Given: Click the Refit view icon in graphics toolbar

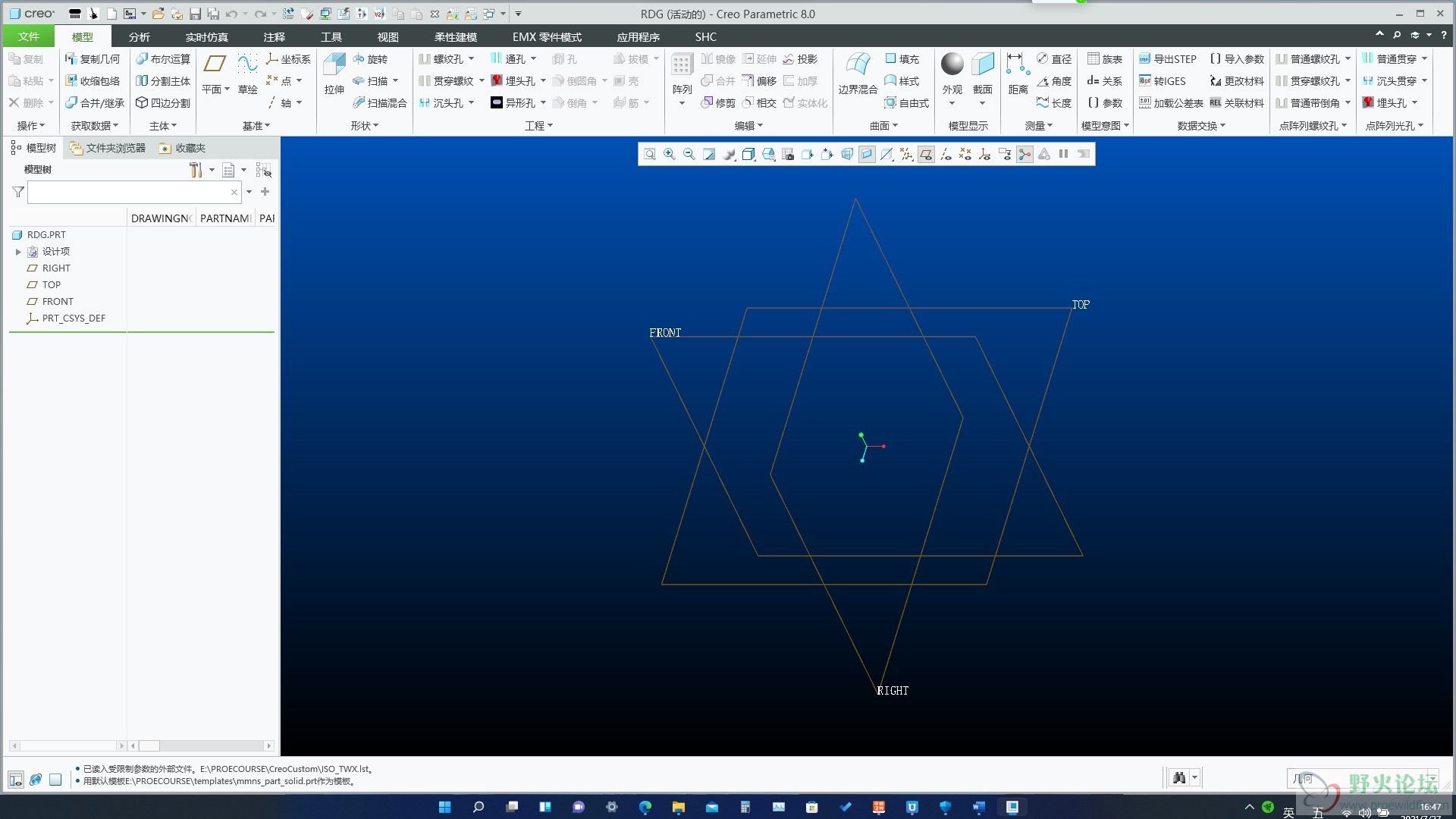Looking at the screenshot, I should click(650, 155).
